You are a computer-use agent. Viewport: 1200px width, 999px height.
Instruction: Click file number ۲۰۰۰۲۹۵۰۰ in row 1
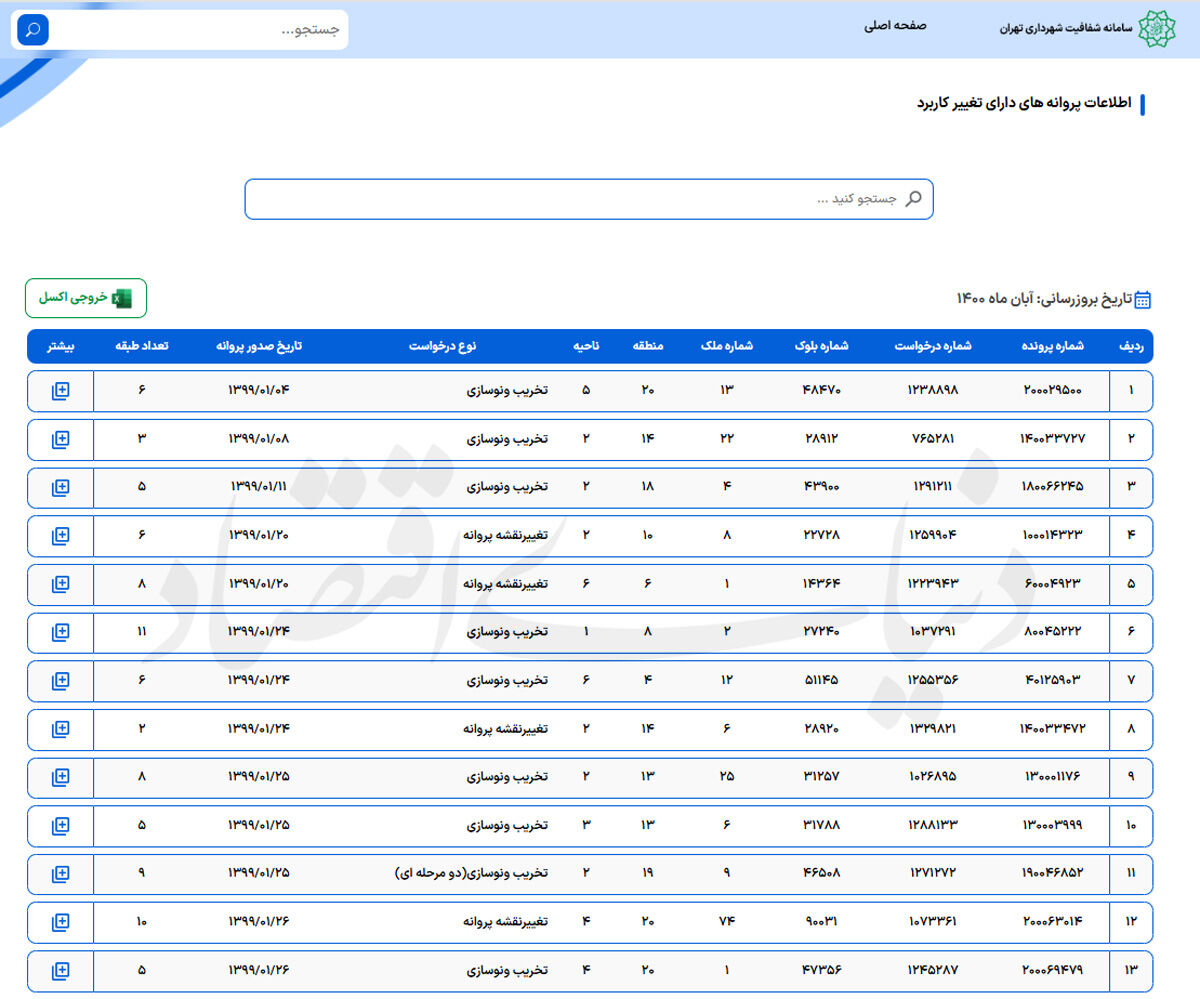1053,391
